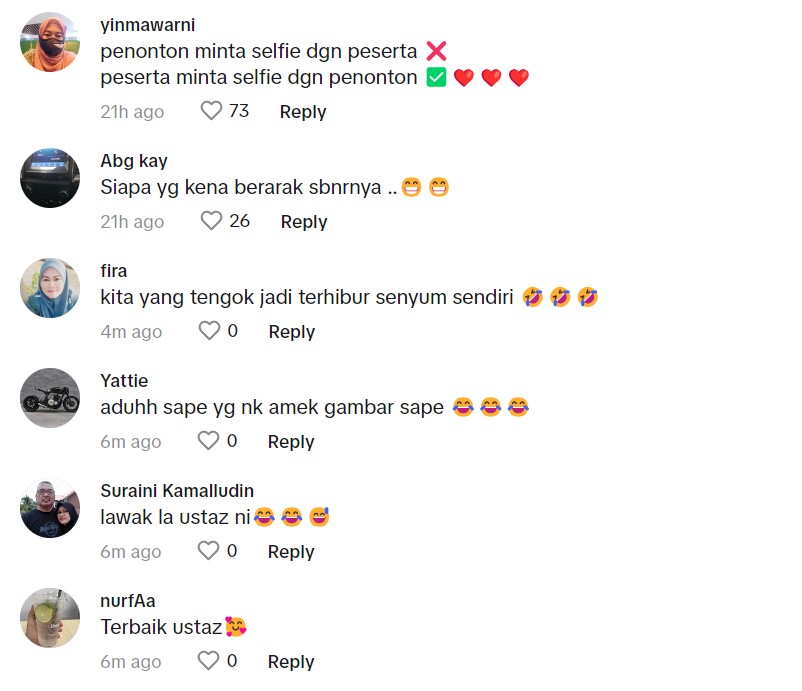Click the Suraini Kamalludin username
Screen dimensions: 802x691
[x=177, y=491]
